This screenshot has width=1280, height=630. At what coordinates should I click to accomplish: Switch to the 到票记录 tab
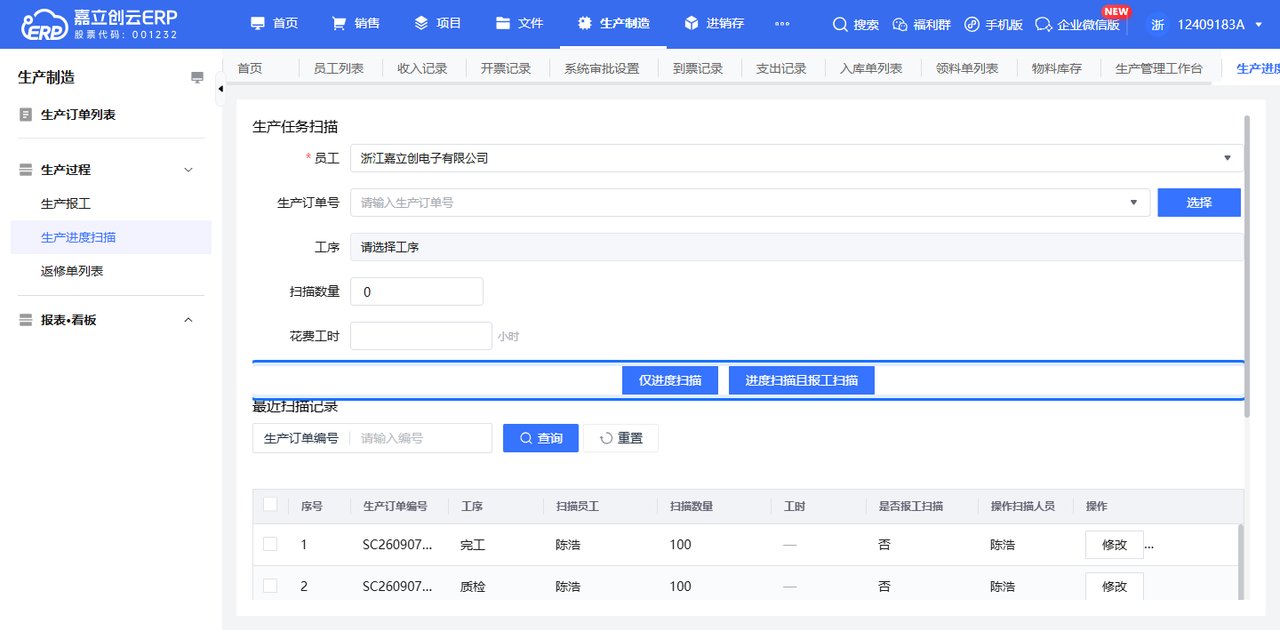pos(698,68)
